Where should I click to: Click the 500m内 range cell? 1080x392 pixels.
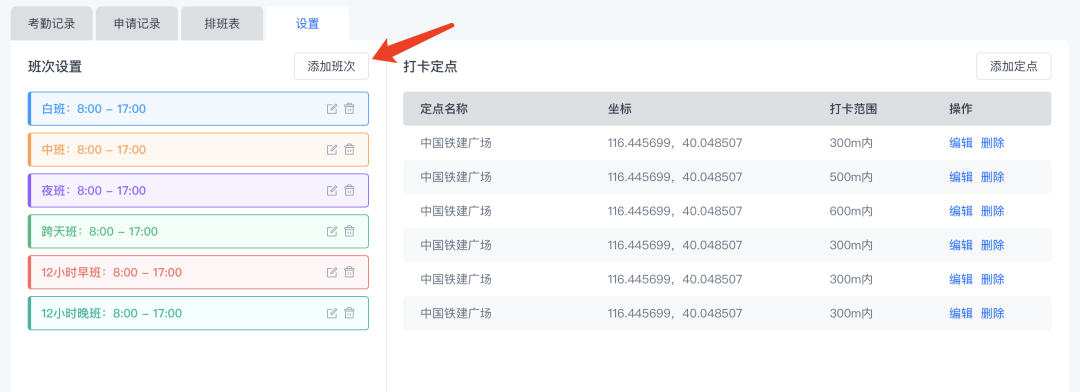click(x=851, y=177)
